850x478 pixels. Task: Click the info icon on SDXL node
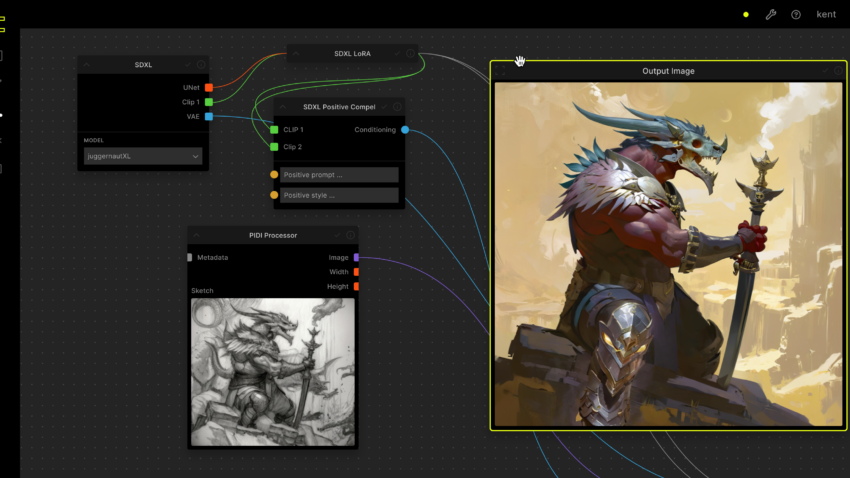(x=201, y=65)
